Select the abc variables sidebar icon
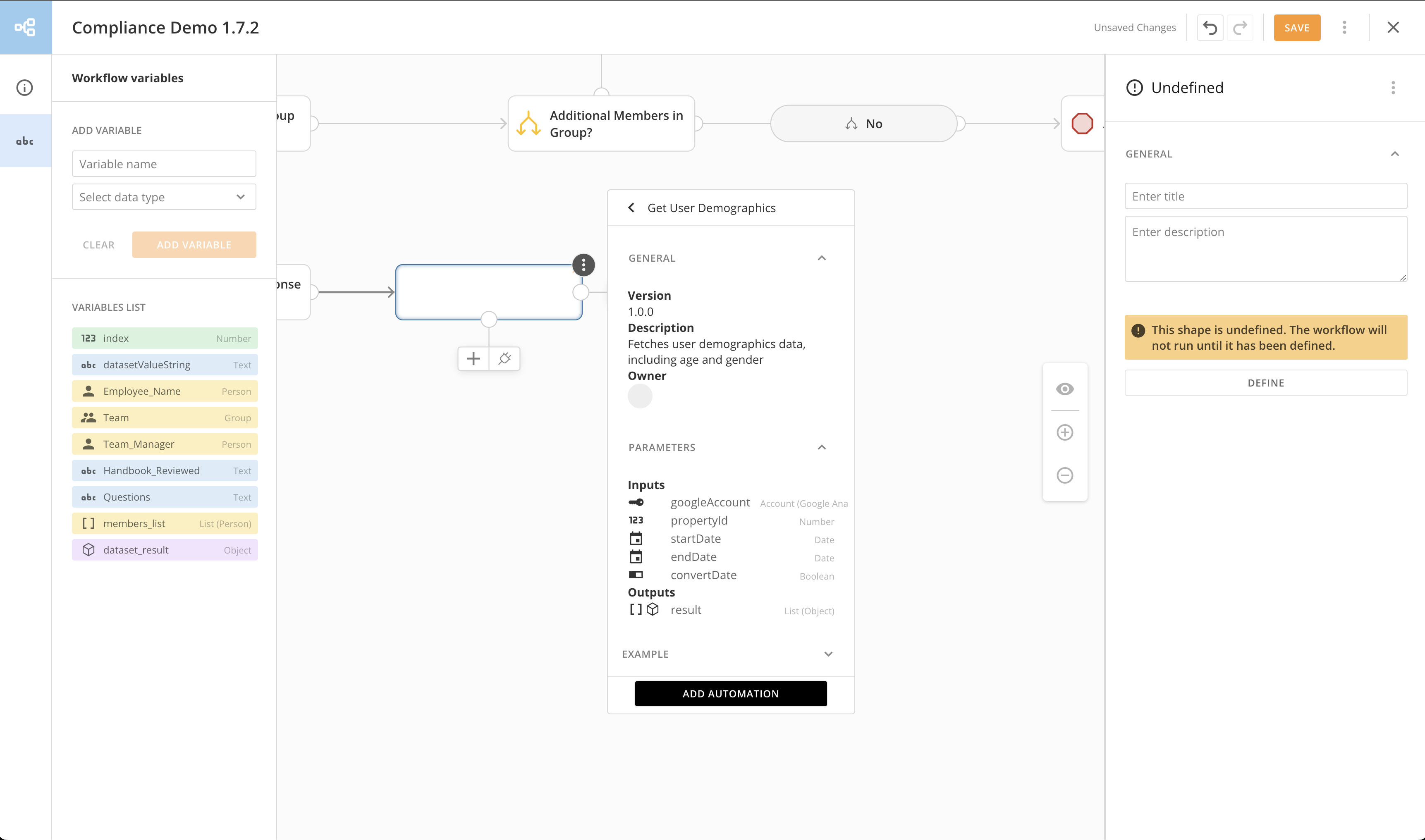 [x=25, y=141]
